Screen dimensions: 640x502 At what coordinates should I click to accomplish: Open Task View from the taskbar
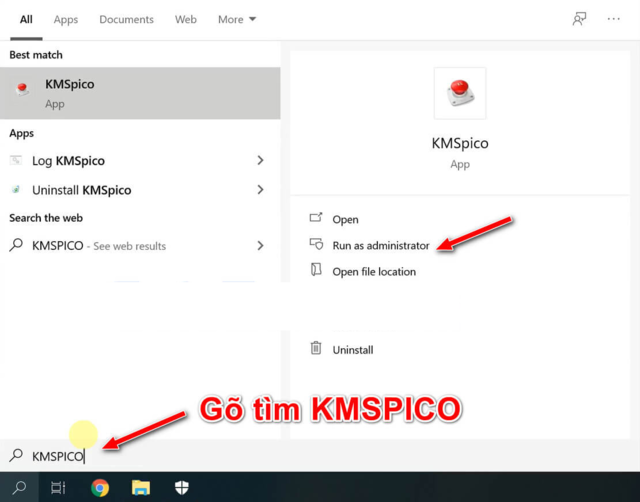point(58,487)
